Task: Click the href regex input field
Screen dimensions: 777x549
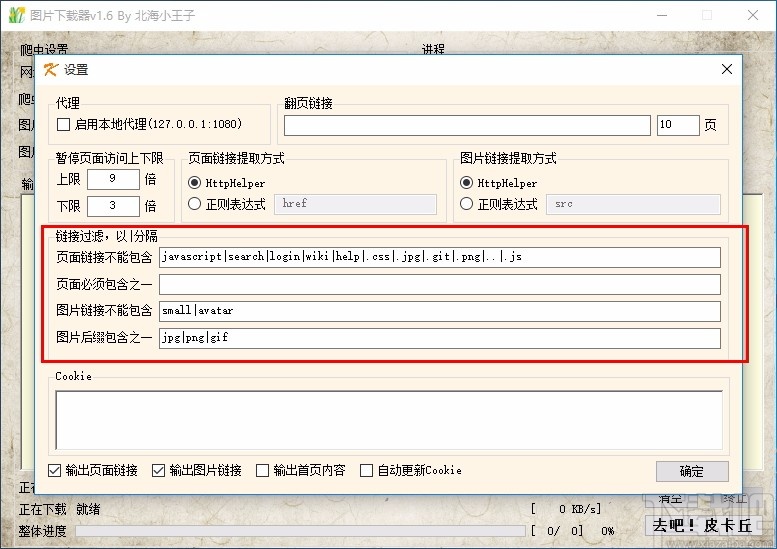Action: pyautogui.click(x=355, y=204)
